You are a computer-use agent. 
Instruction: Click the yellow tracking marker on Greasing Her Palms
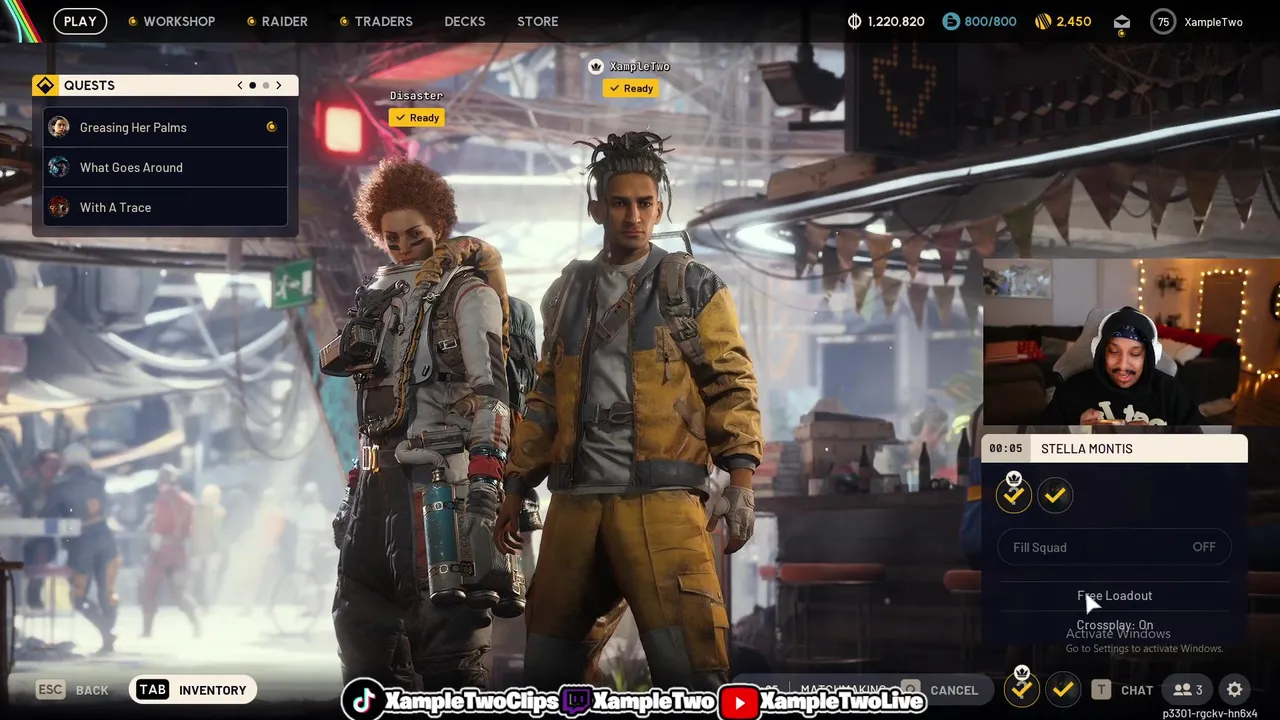coord(271,127)
